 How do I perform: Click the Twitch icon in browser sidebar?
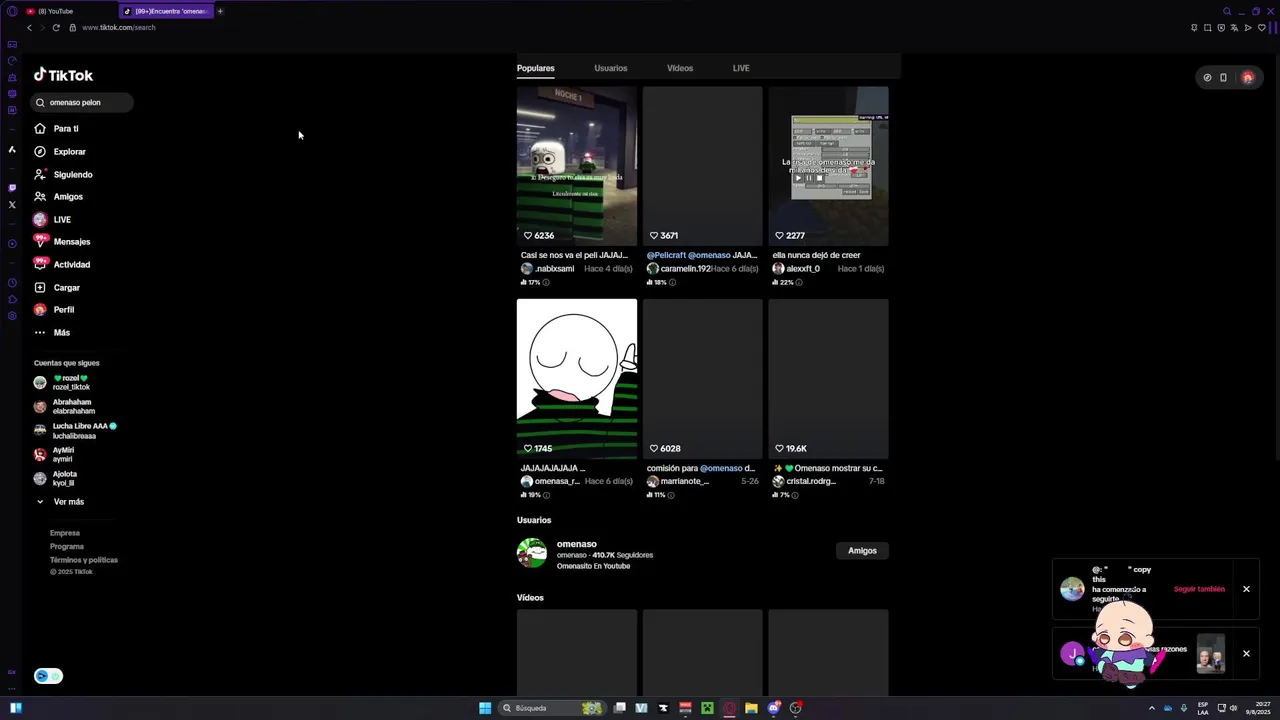(x=12, y=187)
